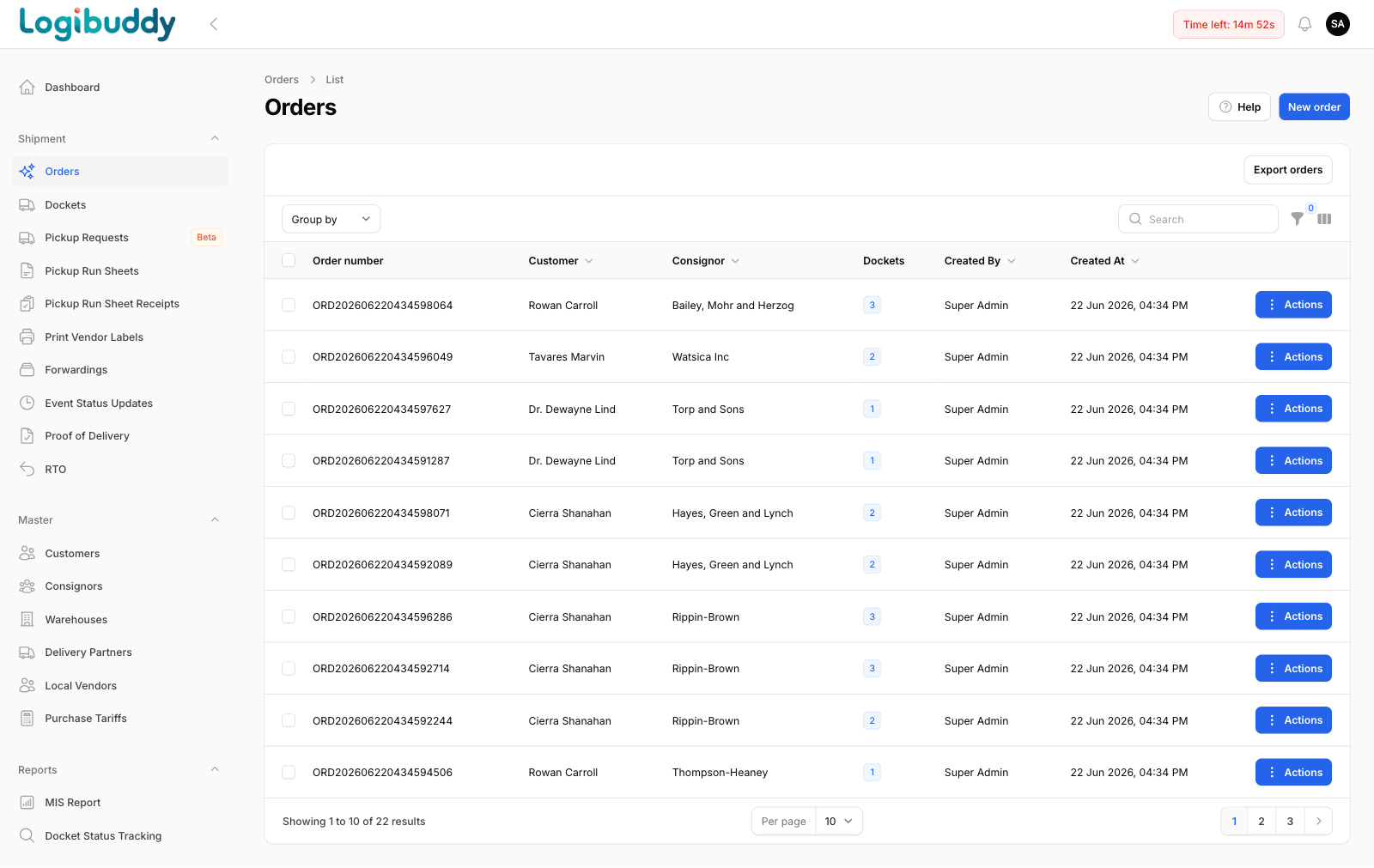Click the New order button
1374x868 pixels.
tap(1314, 107)
